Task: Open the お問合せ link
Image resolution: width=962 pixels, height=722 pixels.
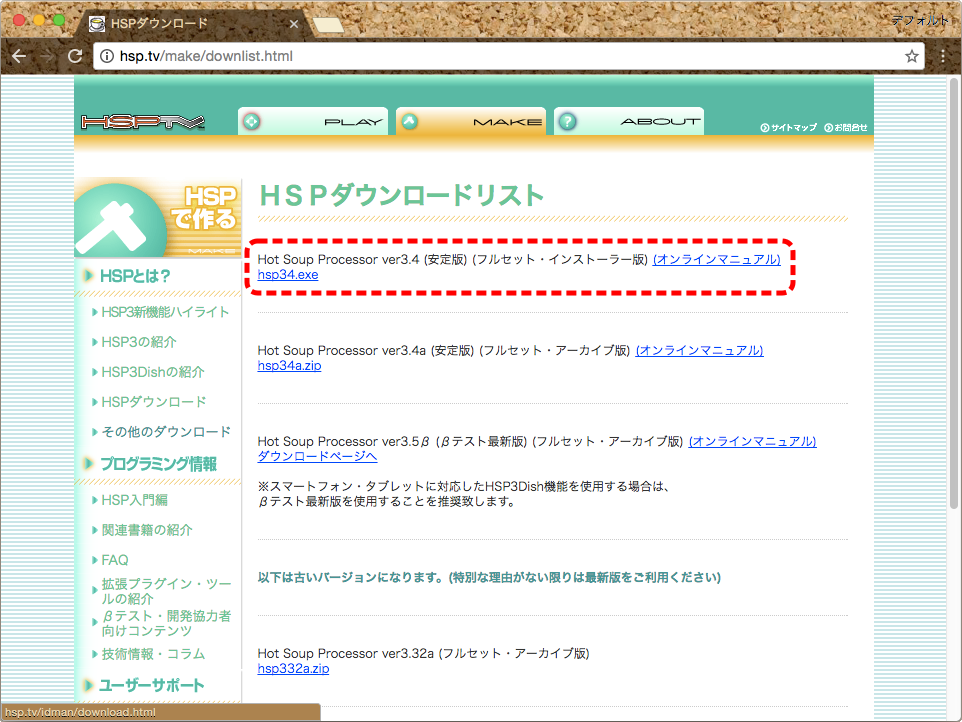Action: click(x=846, y=128)
